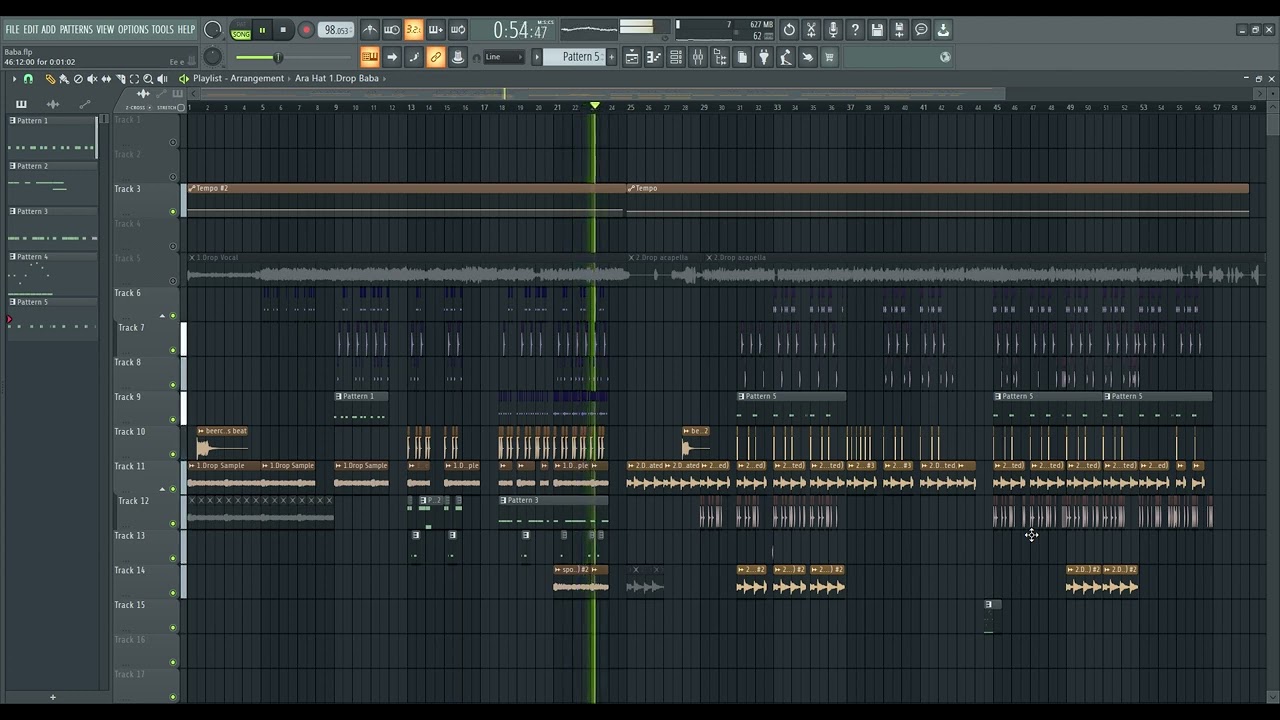Click the microphone one-click recording icon
The width and height of the screenshot is (1280, 720).
click(x=833, y=30)
